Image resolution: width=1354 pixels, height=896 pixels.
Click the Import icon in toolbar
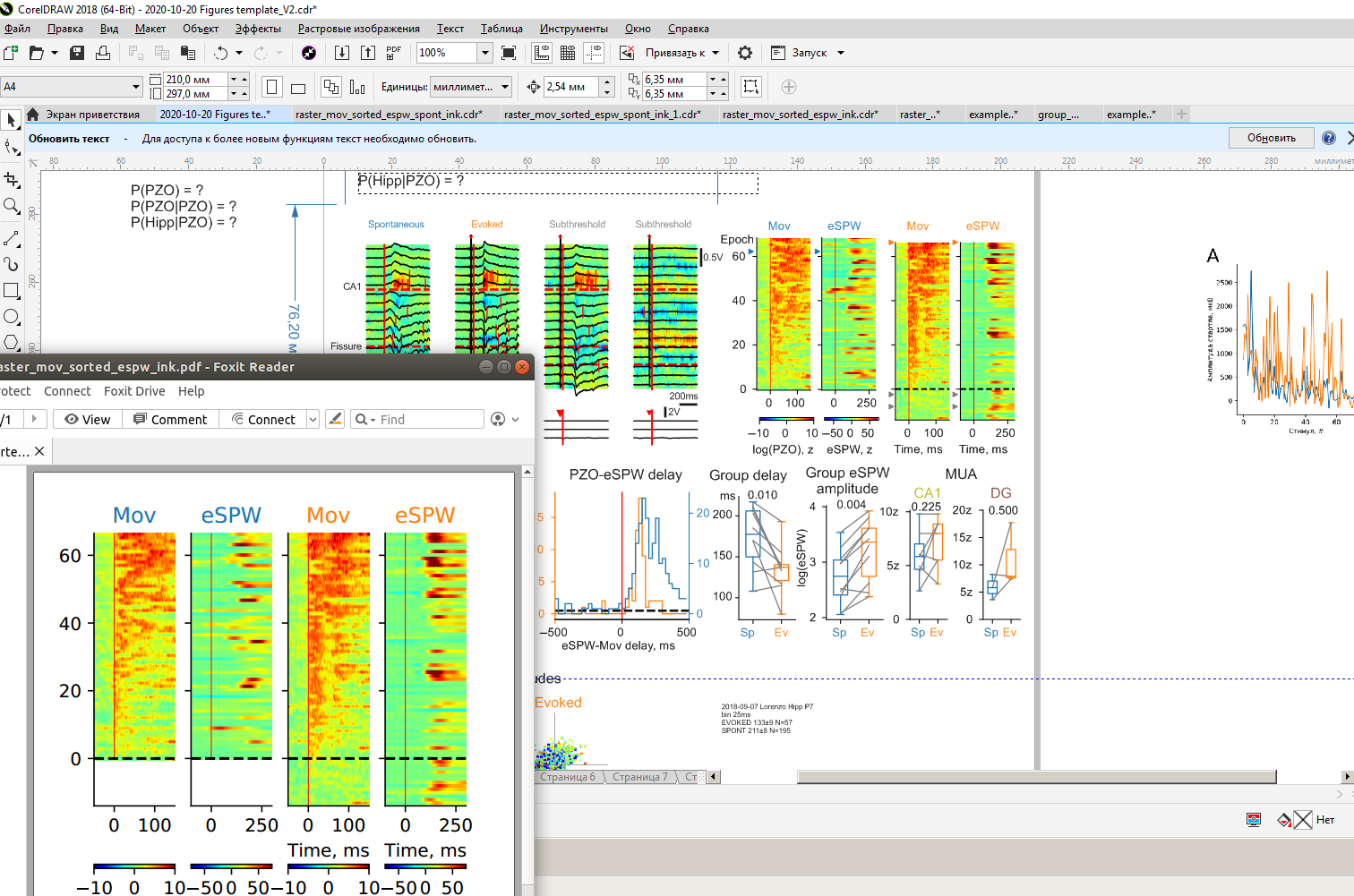click(x=341, y=53)
